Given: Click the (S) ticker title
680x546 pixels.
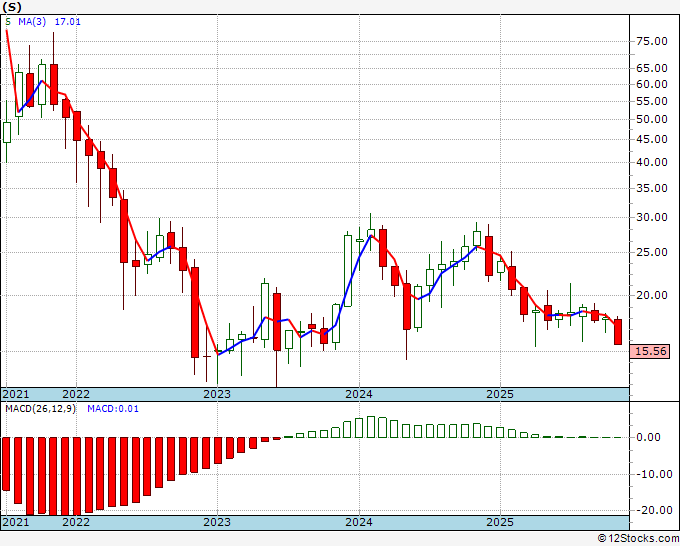Looking at the screenshot, I should 12,7.
